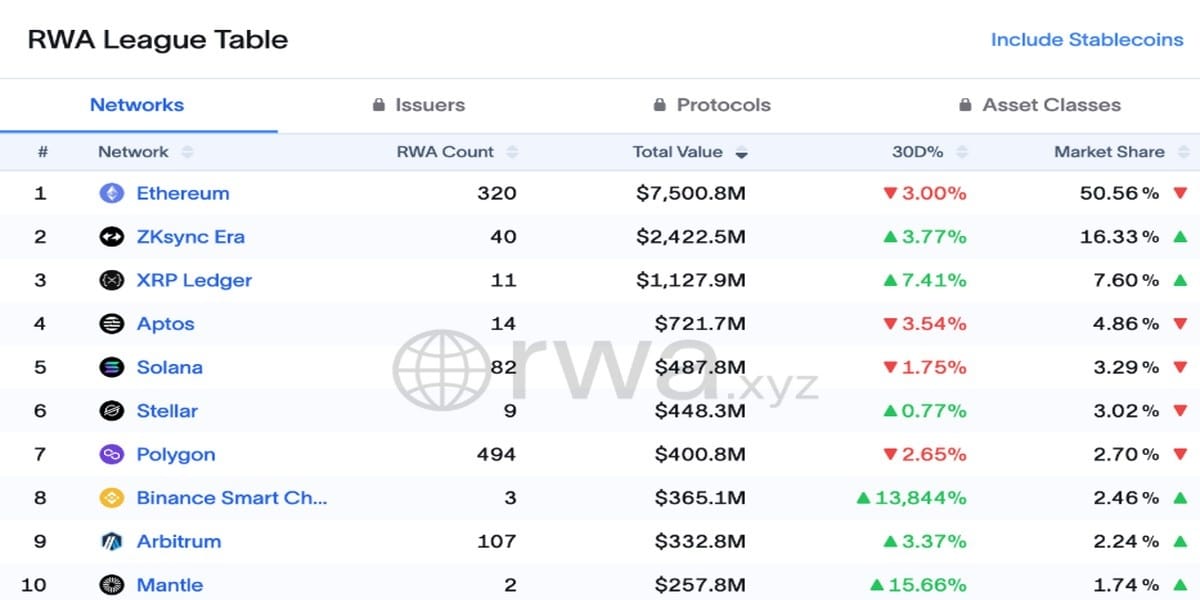Open the ZKsync Era network link
The height and width of the screenshot is (600, 1200).
tap(190, 237)
